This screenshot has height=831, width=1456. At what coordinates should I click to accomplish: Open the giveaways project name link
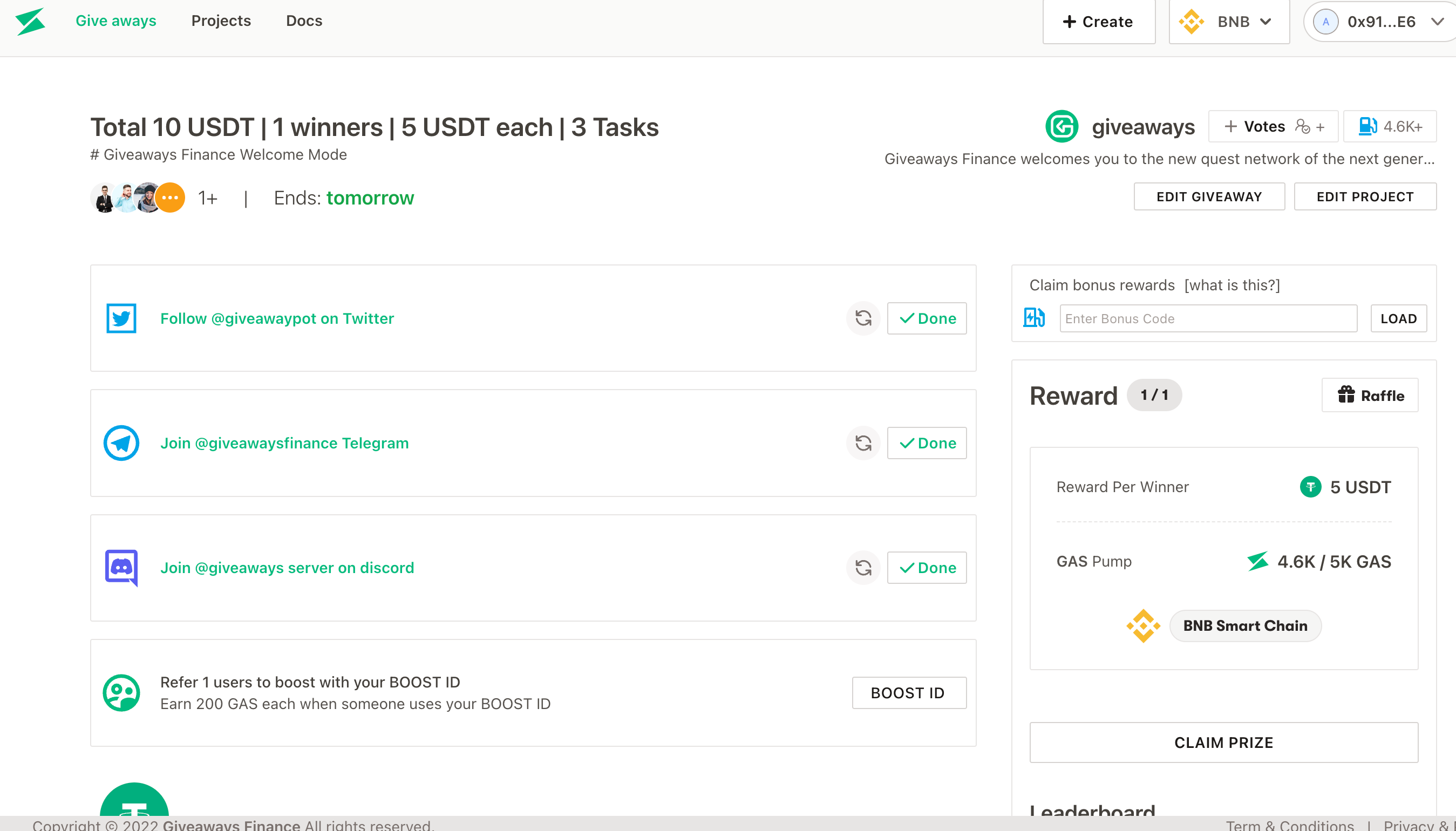[x=1143, y=127]
